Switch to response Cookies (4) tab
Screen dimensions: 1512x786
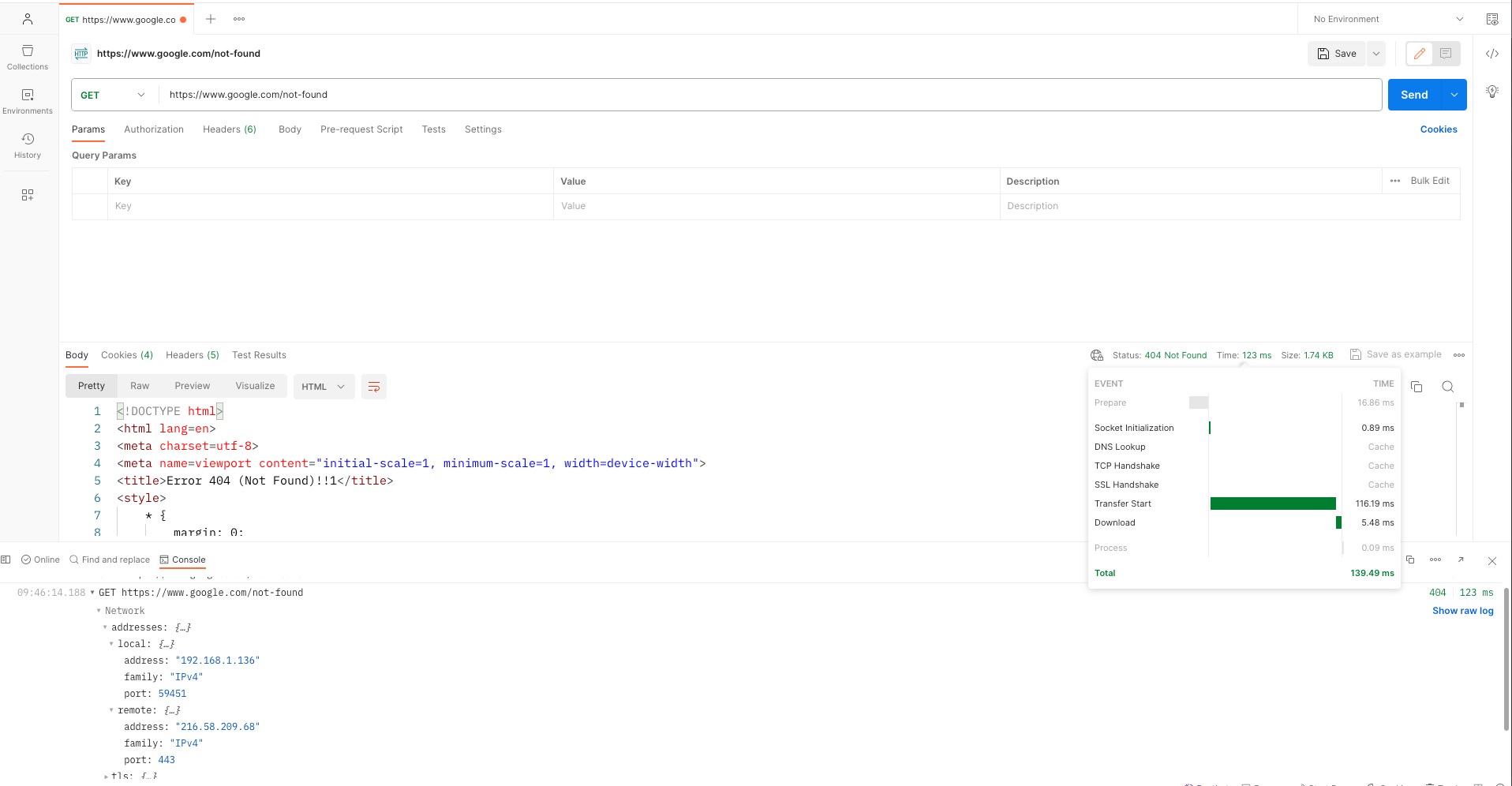tap(127, 355)
